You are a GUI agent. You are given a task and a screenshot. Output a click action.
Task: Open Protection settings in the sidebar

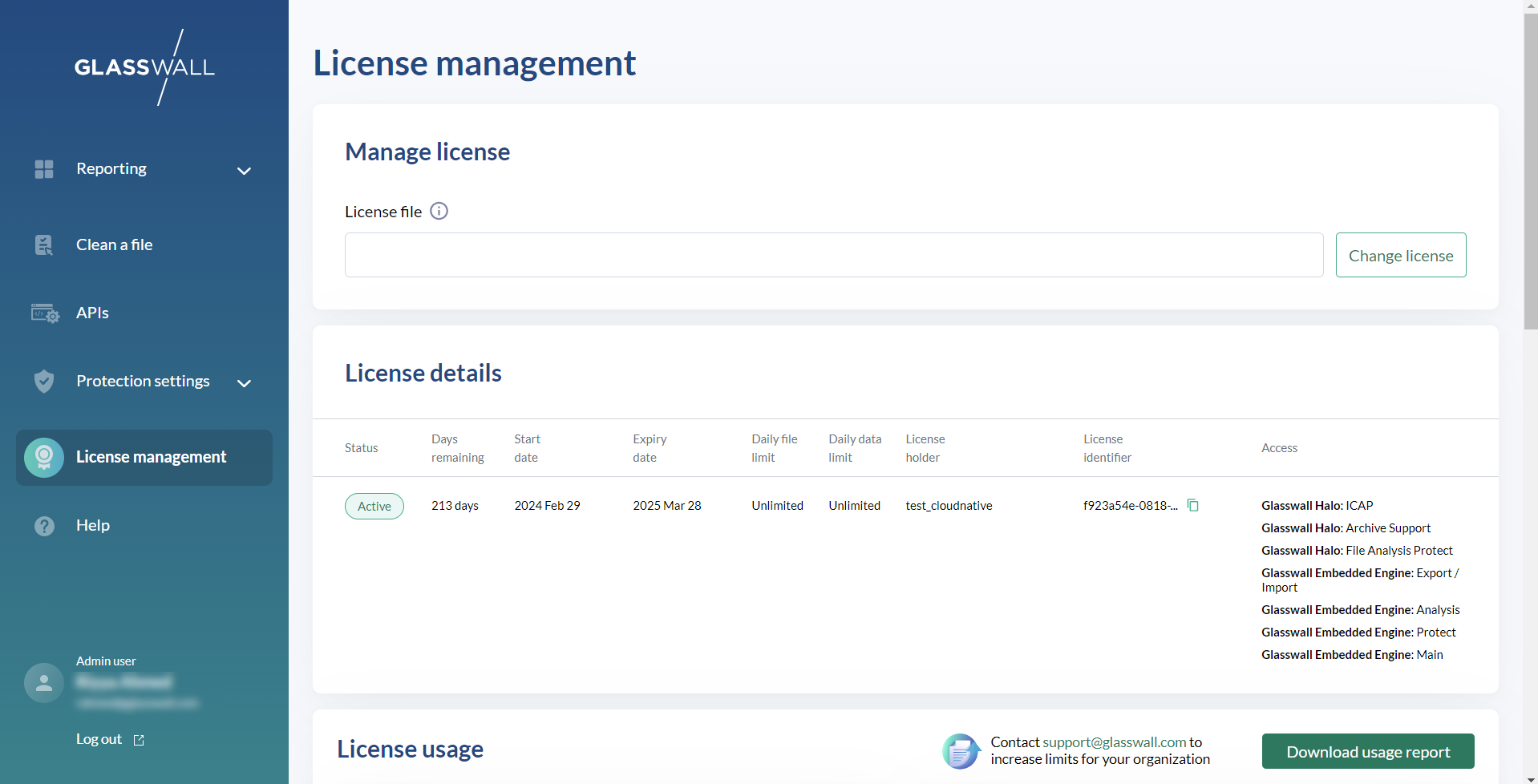point(144,382)
